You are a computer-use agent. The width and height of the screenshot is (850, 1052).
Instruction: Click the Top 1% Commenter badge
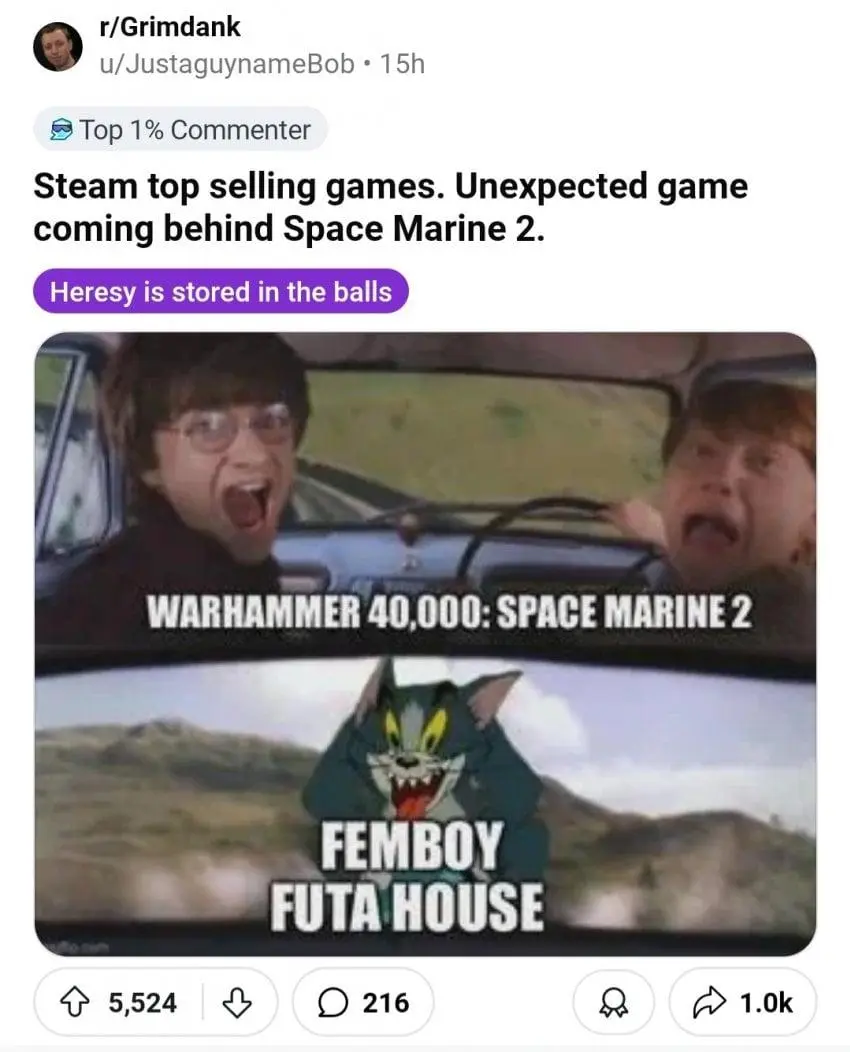click(x=180, y=129)
